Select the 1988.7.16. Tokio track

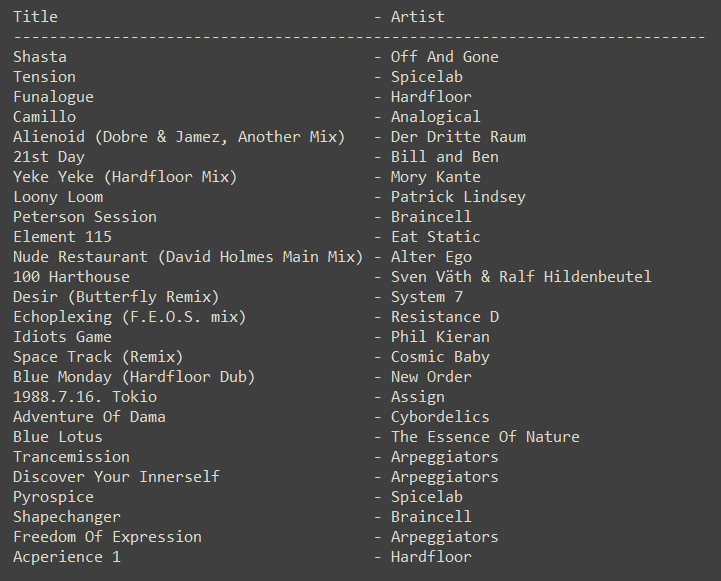click(85, 397)
